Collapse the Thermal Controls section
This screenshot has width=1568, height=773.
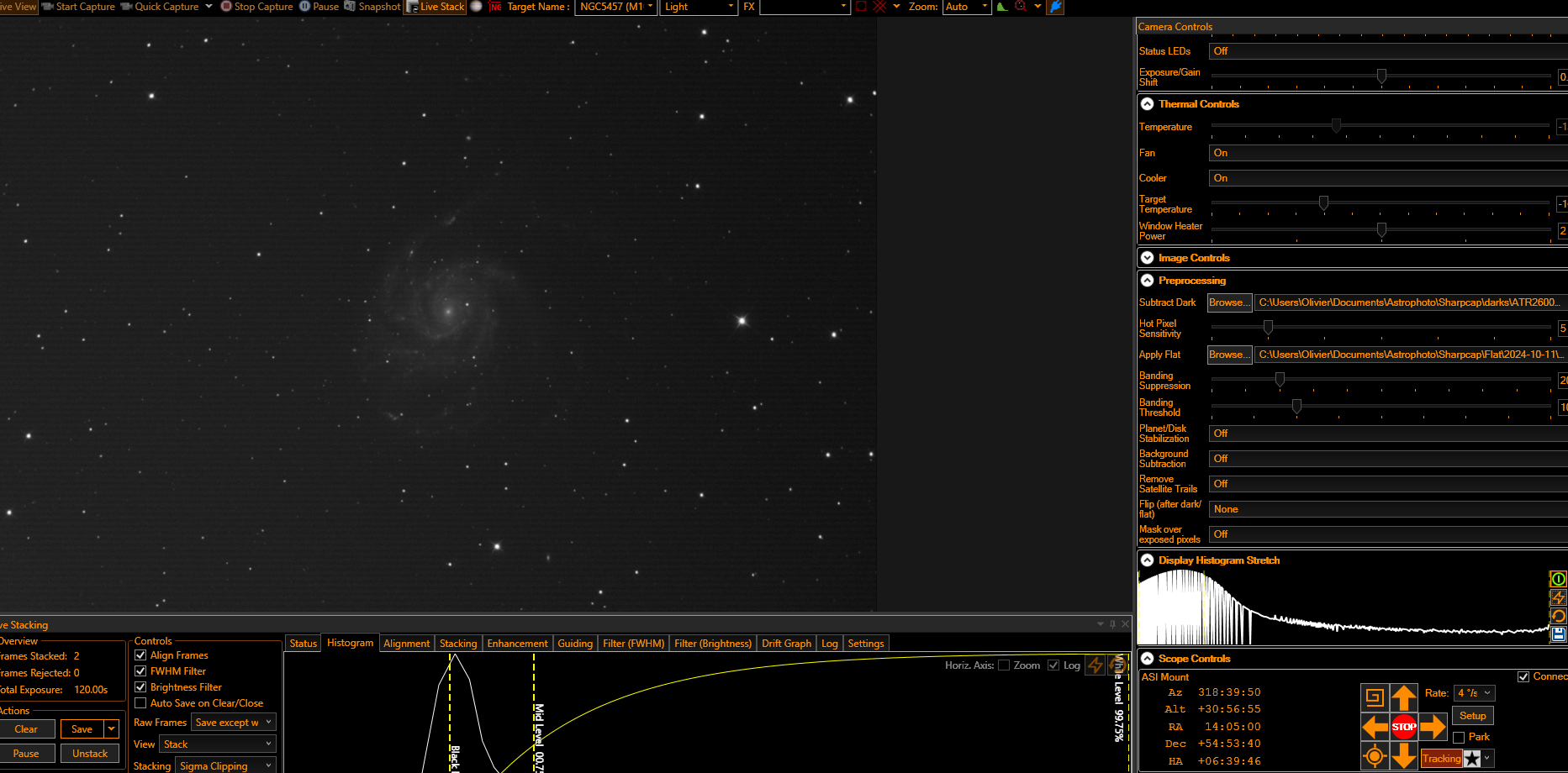point(1148,104)
